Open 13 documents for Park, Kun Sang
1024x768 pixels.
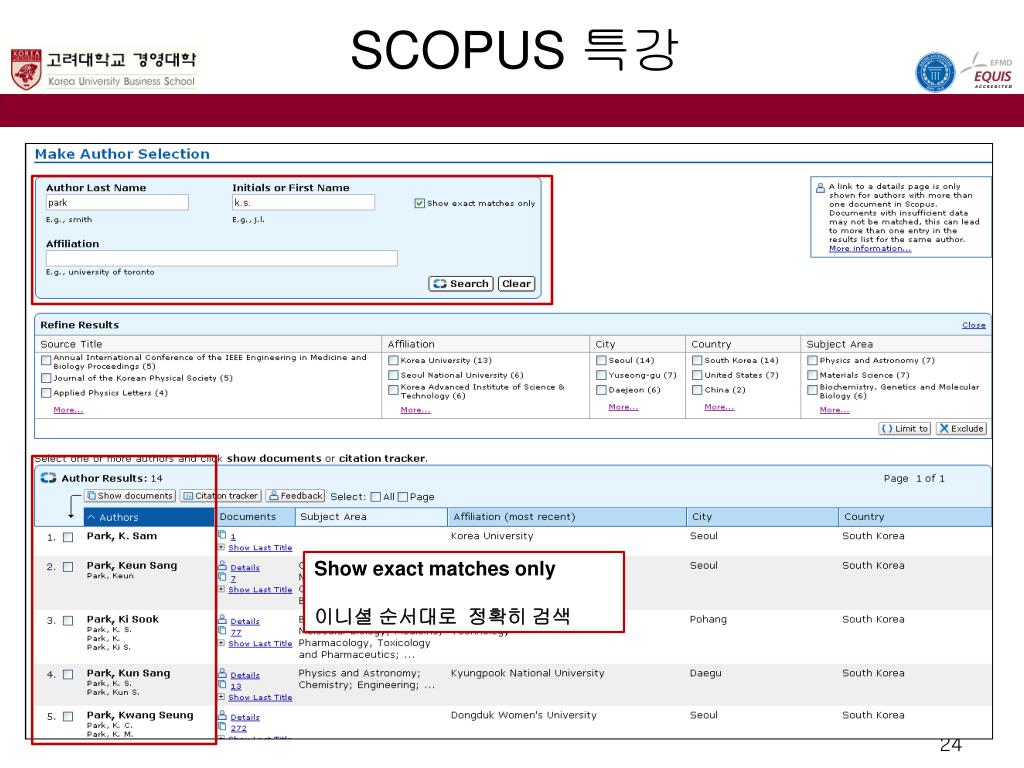(236, 687)
